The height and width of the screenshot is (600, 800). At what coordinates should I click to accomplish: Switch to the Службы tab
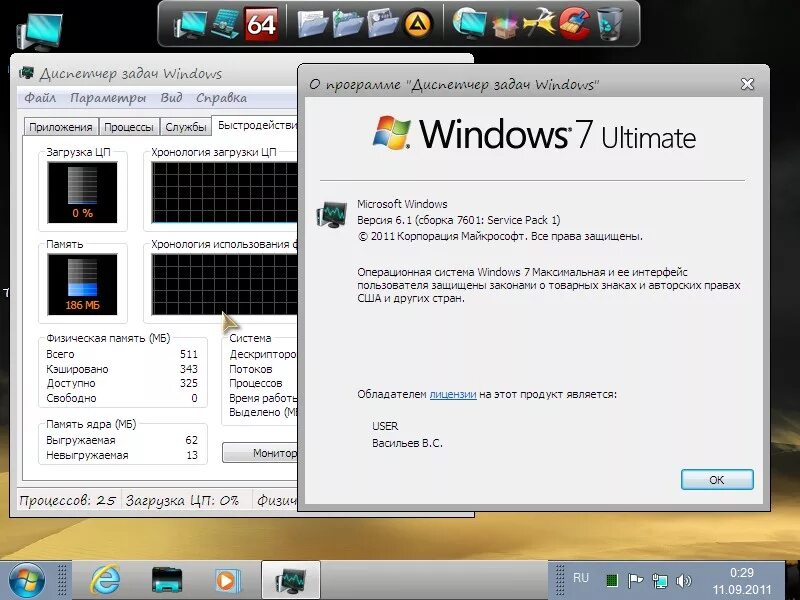pyautogui.click(x=185, y=127)
